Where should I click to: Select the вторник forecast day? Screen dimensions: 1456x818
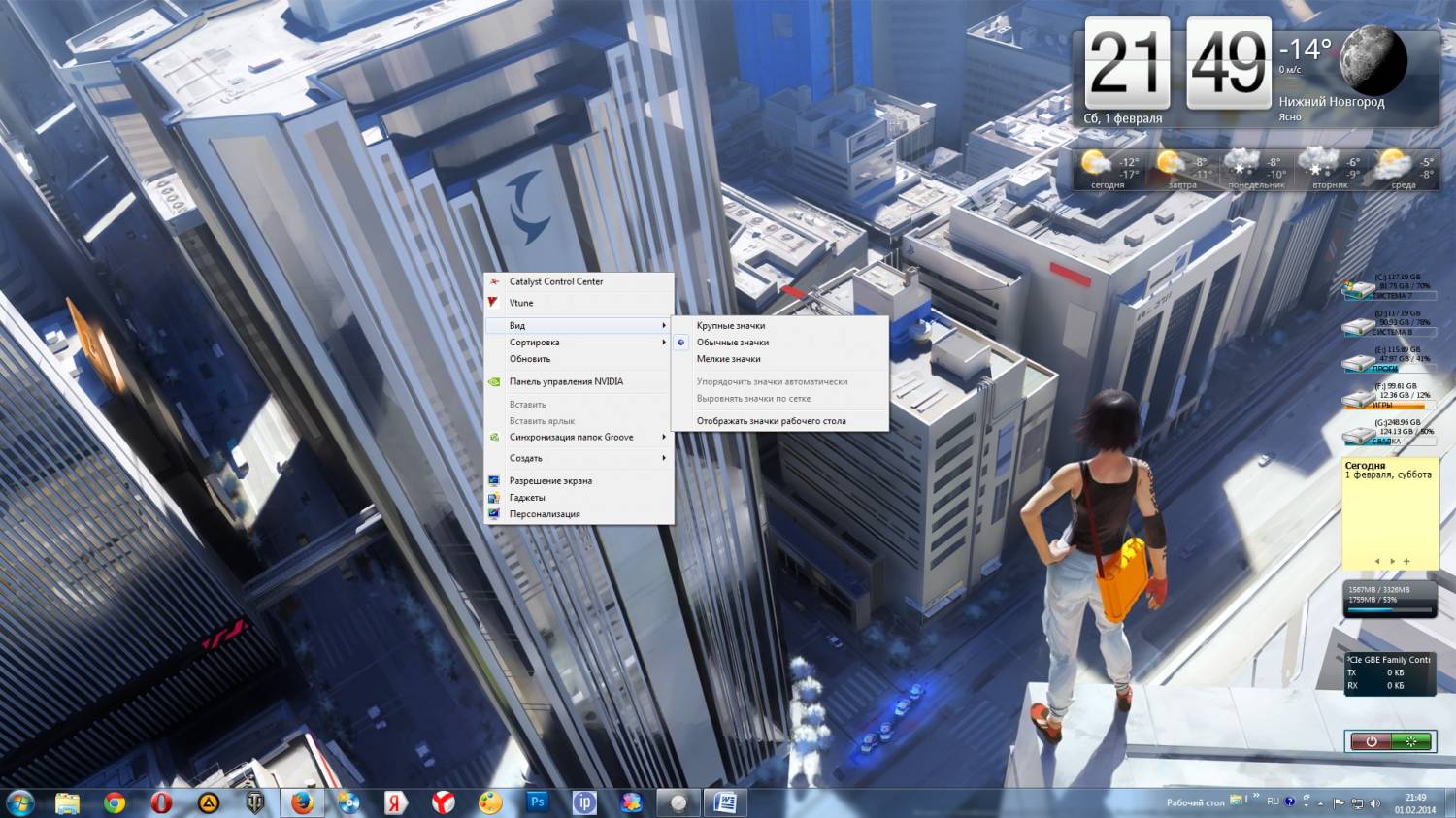1330,169
